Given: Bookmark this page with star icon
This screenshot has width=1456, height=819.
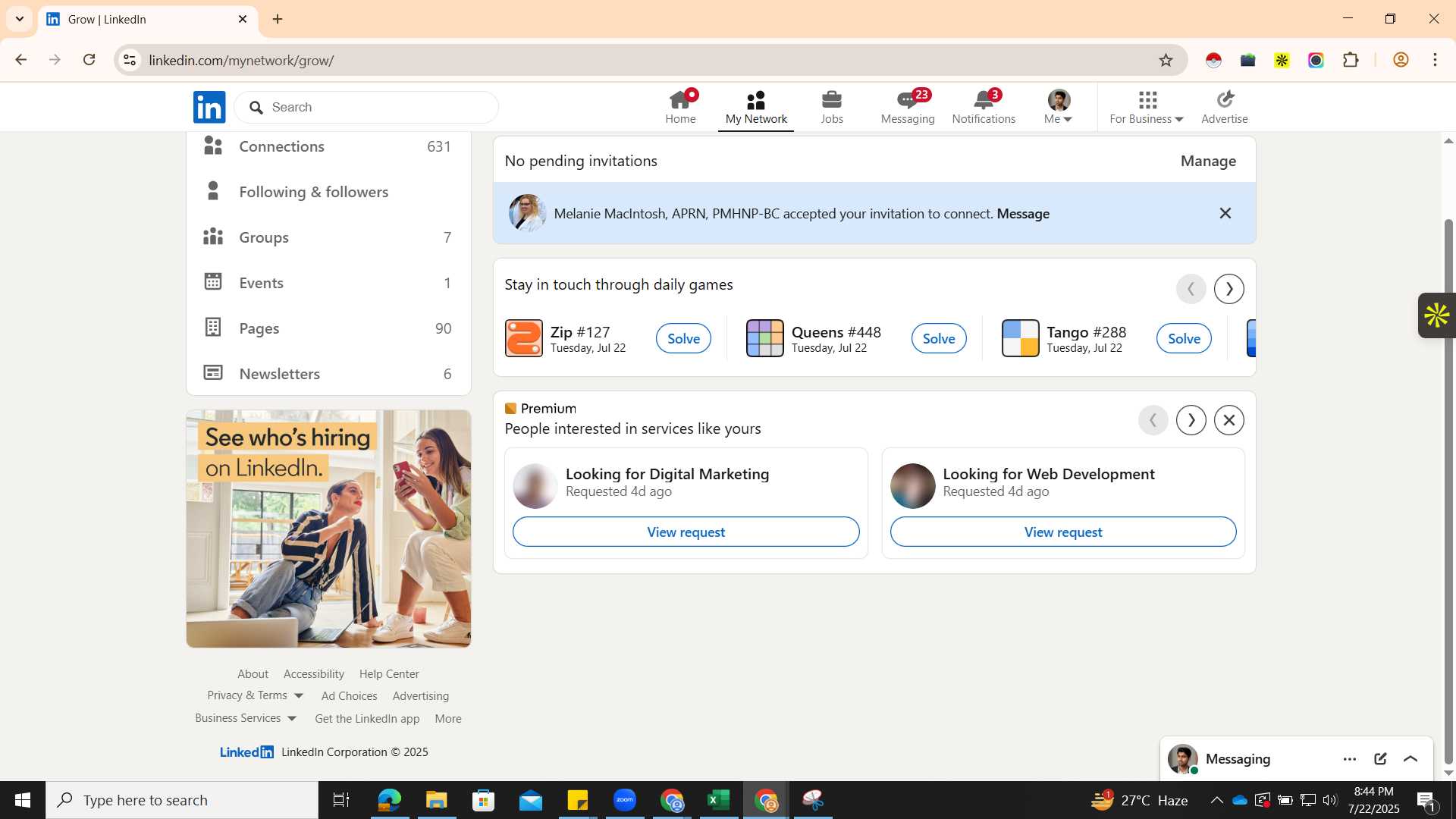Looking at the screenshot, I should pyautogui.click(x=1166, y=60).
